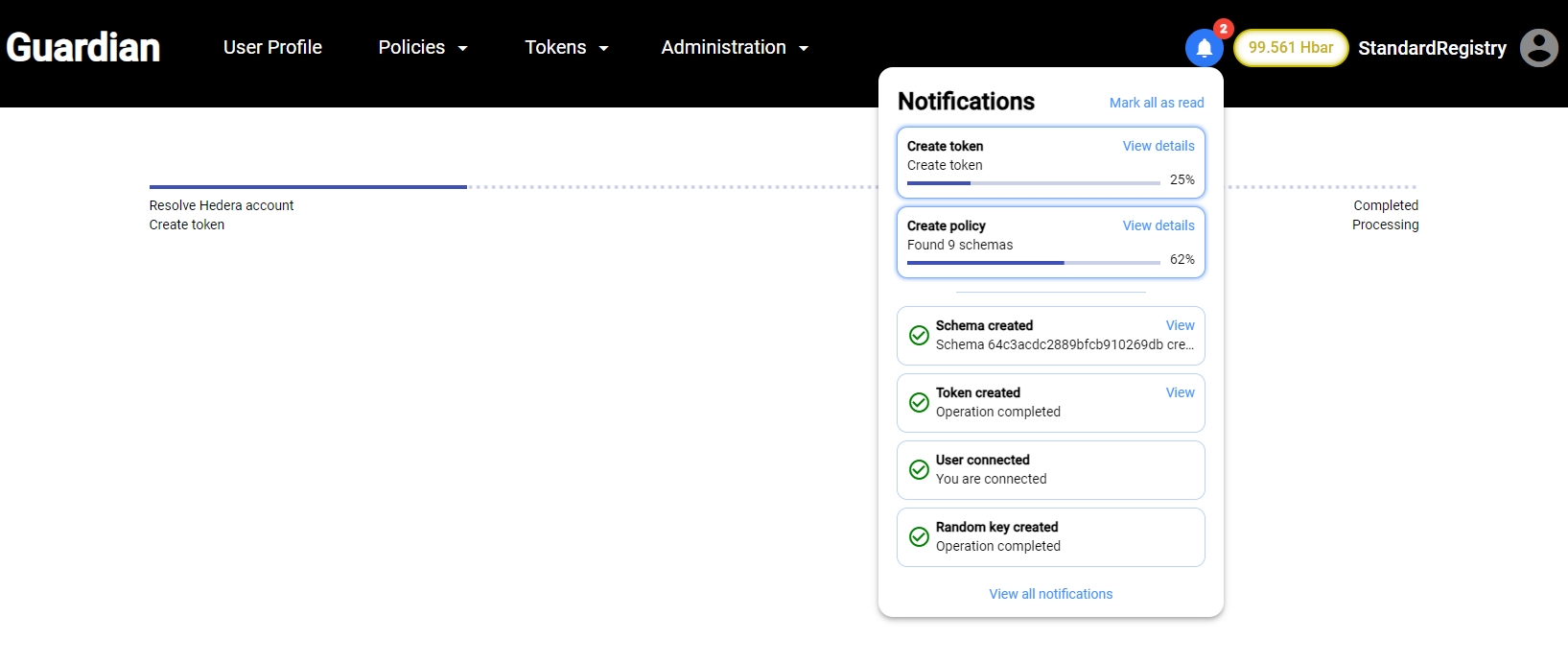Click the Random key created checkmark icon

(919, 537)
